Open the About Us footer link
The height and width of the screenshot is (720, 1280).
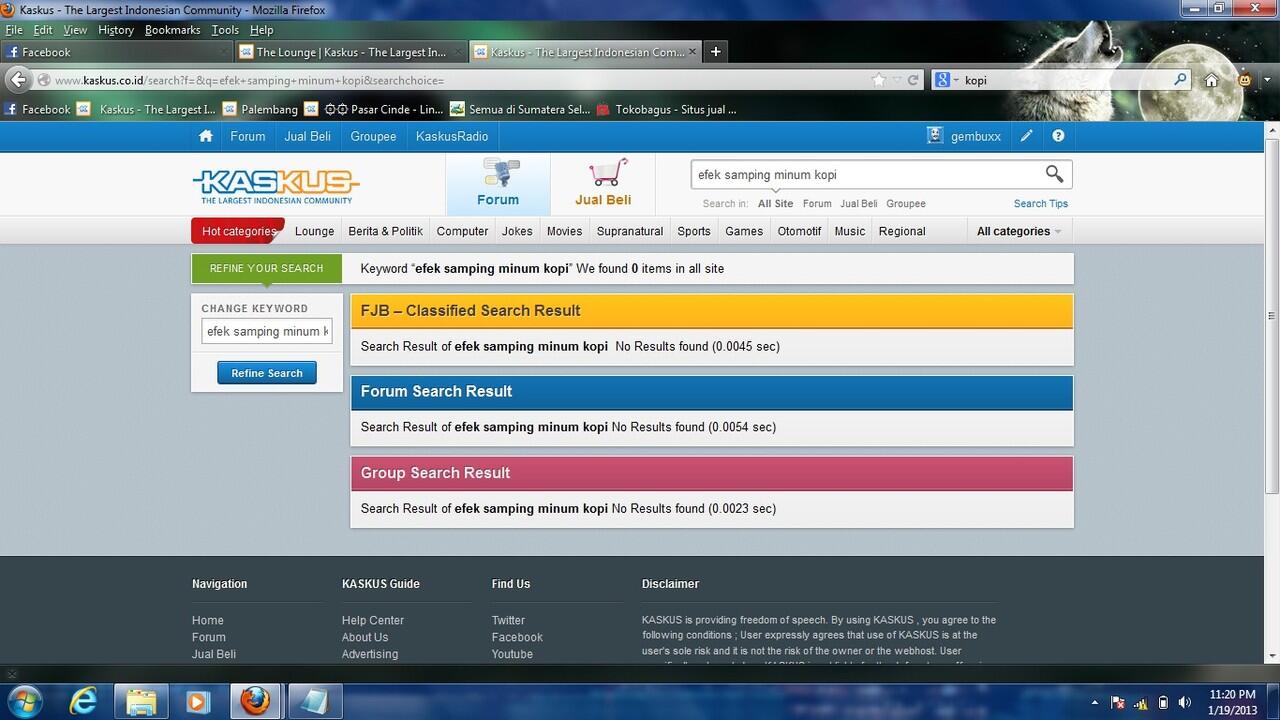(365, 637)
